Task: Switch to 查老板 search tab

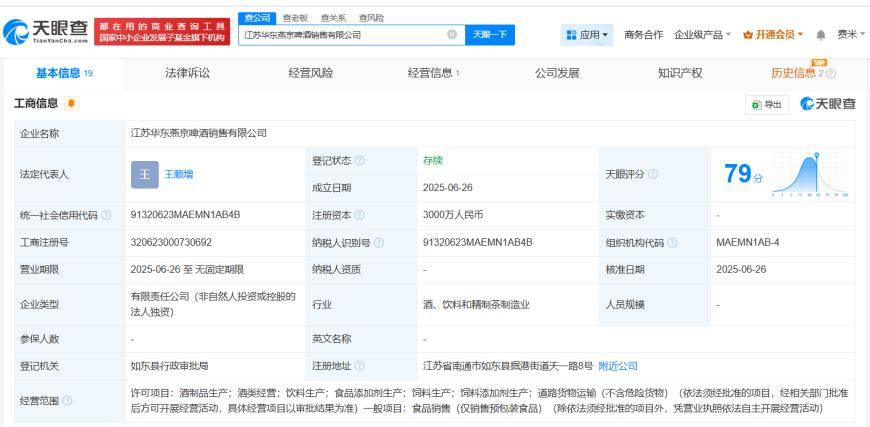Action: point(295,18)
